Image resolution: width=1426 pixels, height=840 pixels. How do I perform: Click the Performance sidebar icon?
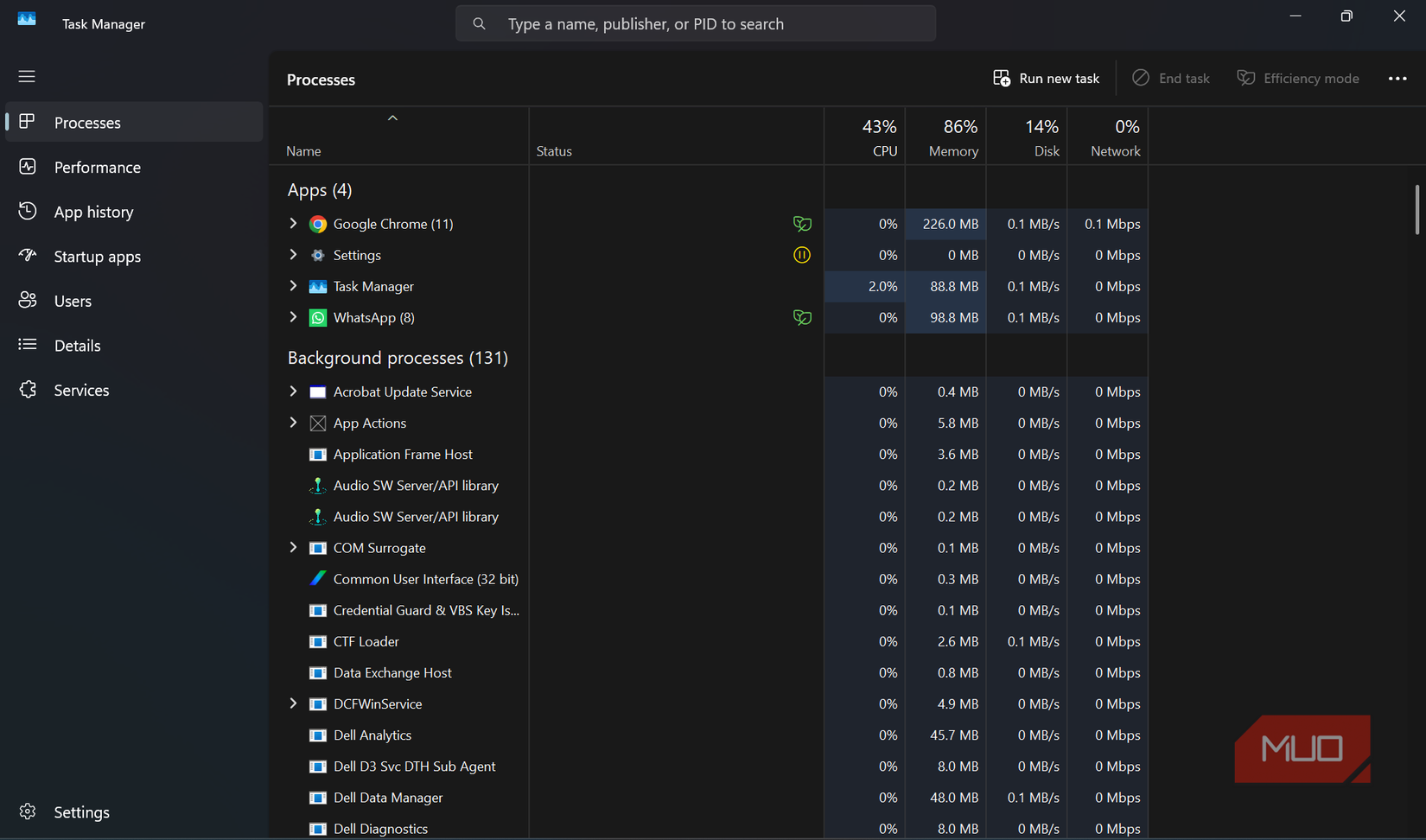pyautogui.click(x=27, y=167)
